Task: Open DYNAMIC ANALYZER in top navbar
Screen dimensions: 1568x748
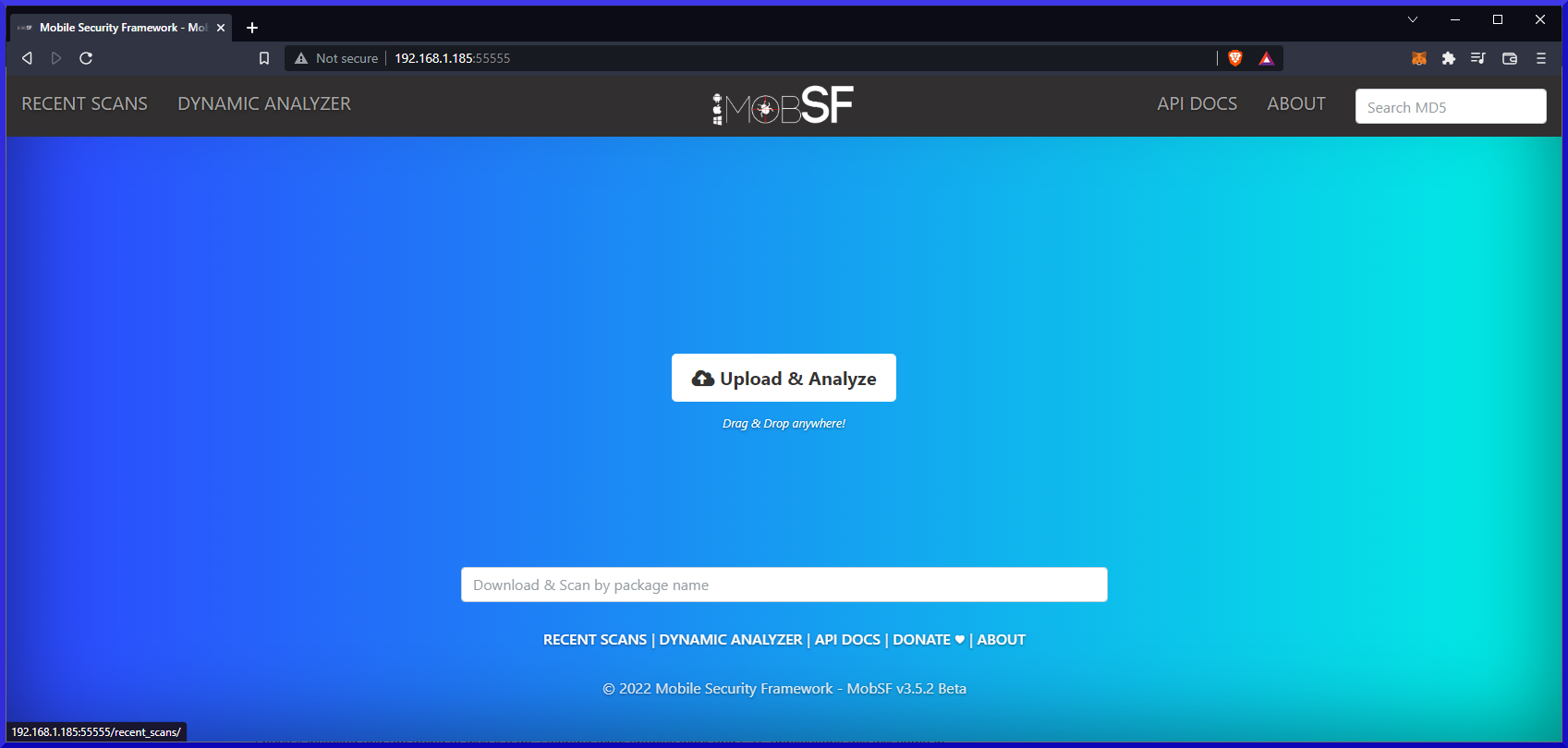Action: pos(264,103)
